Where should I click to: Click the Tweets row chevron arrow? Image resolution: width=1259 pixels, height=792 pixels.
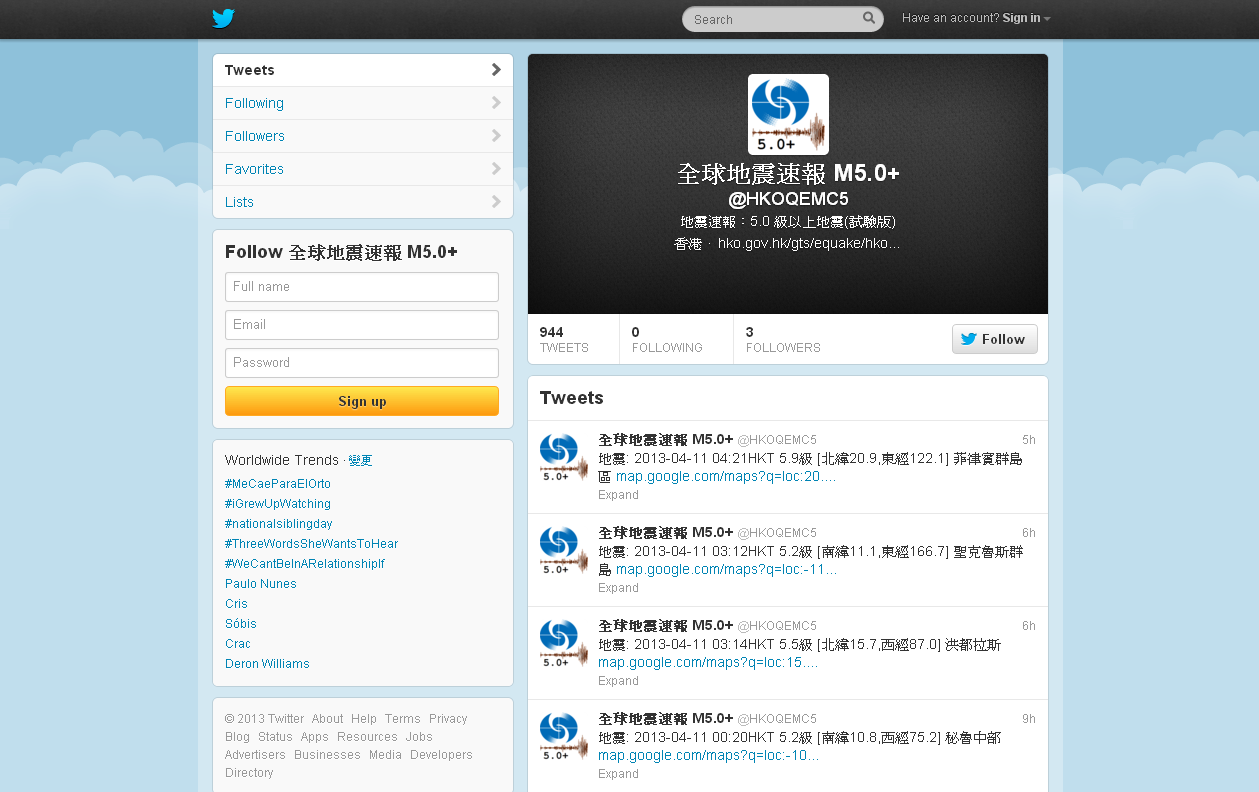tap(496, 70)
